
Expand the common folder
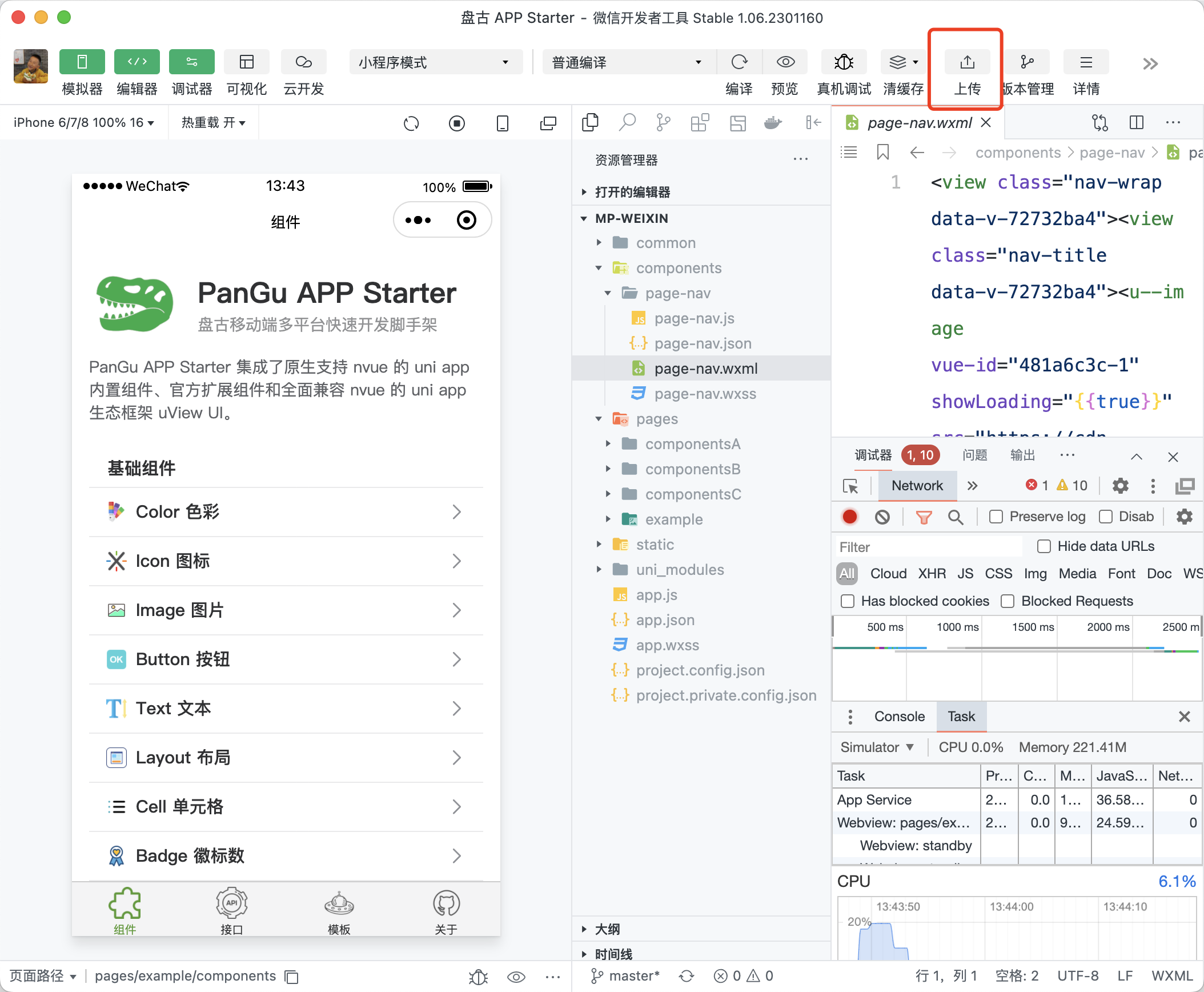point(701,243)
